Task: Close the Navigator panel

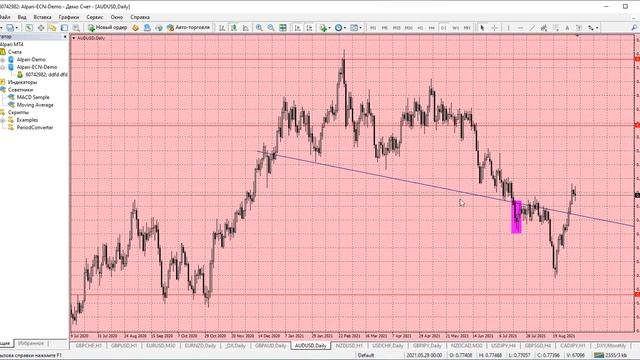Action: (65, 37)
